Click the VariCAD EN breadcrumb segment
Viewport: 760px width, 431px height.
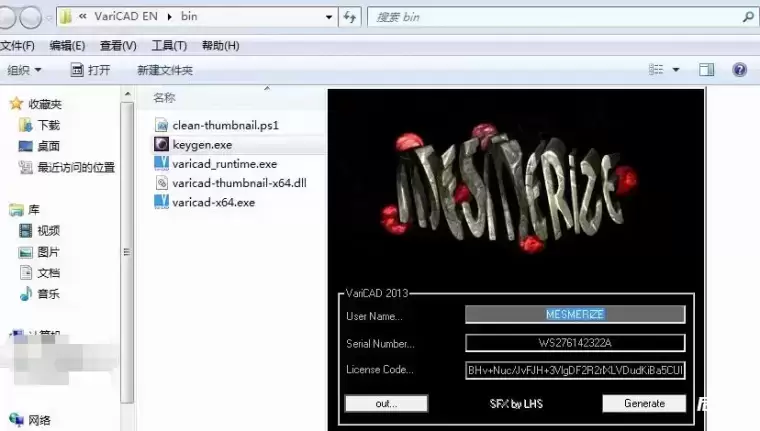pyautogui.click(x=126, y=16)
